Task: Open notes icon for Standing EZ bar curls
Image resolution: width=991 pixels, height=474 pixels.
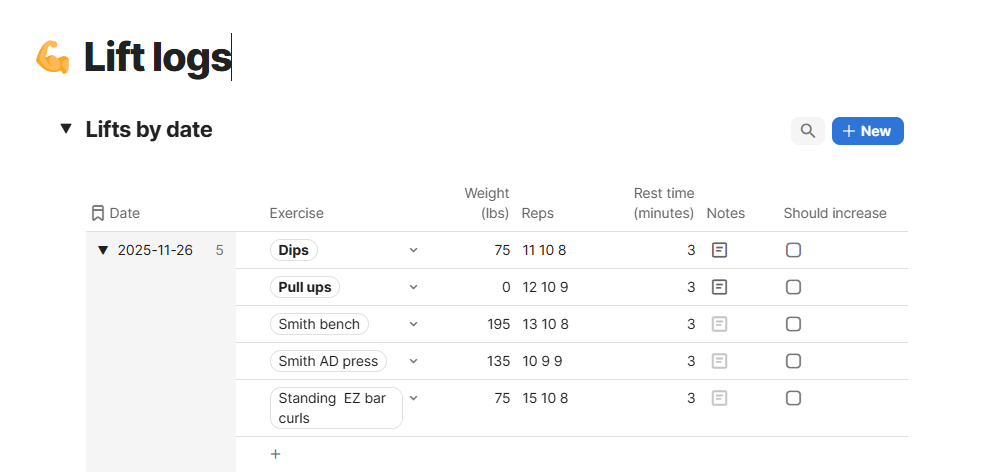Action: [x=719, y=398]
